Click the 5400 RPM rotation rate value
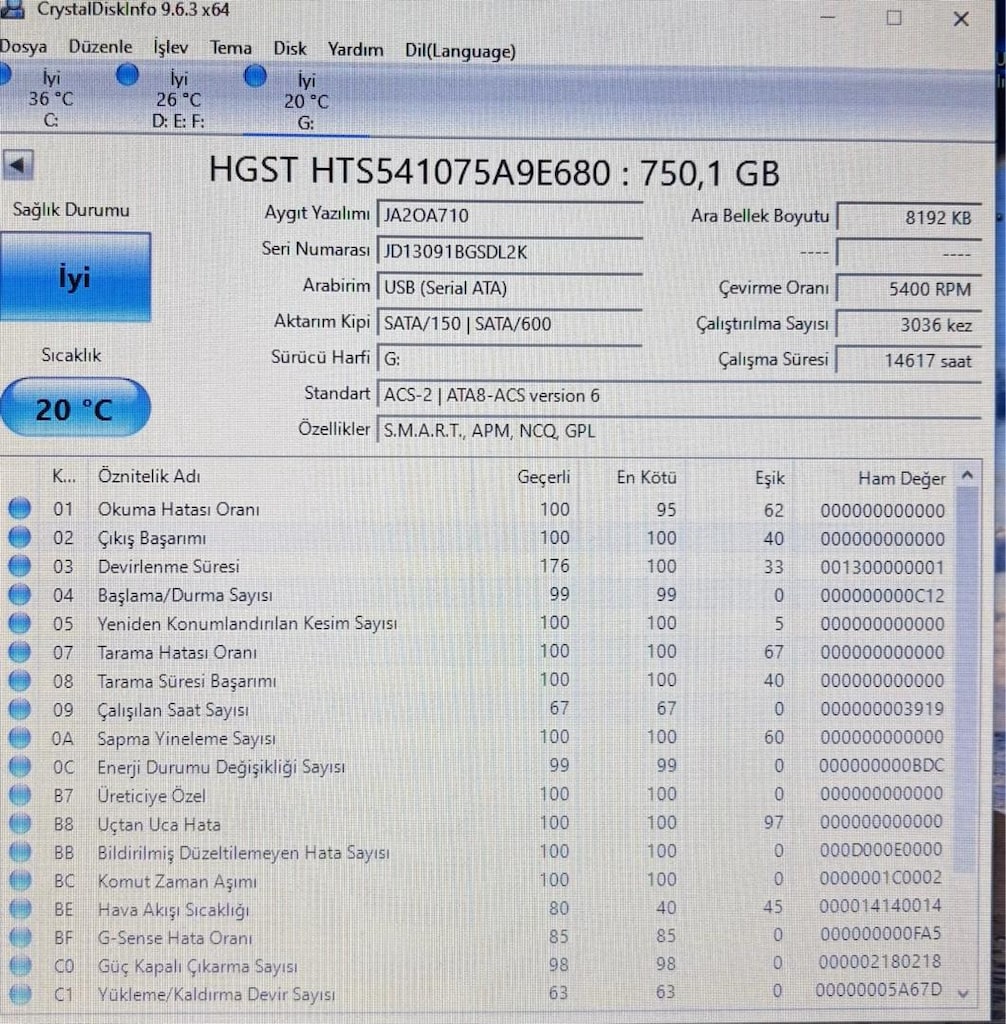Image resolution: width=1006 pixels, height=1024 pixels. tap(909, 289)
